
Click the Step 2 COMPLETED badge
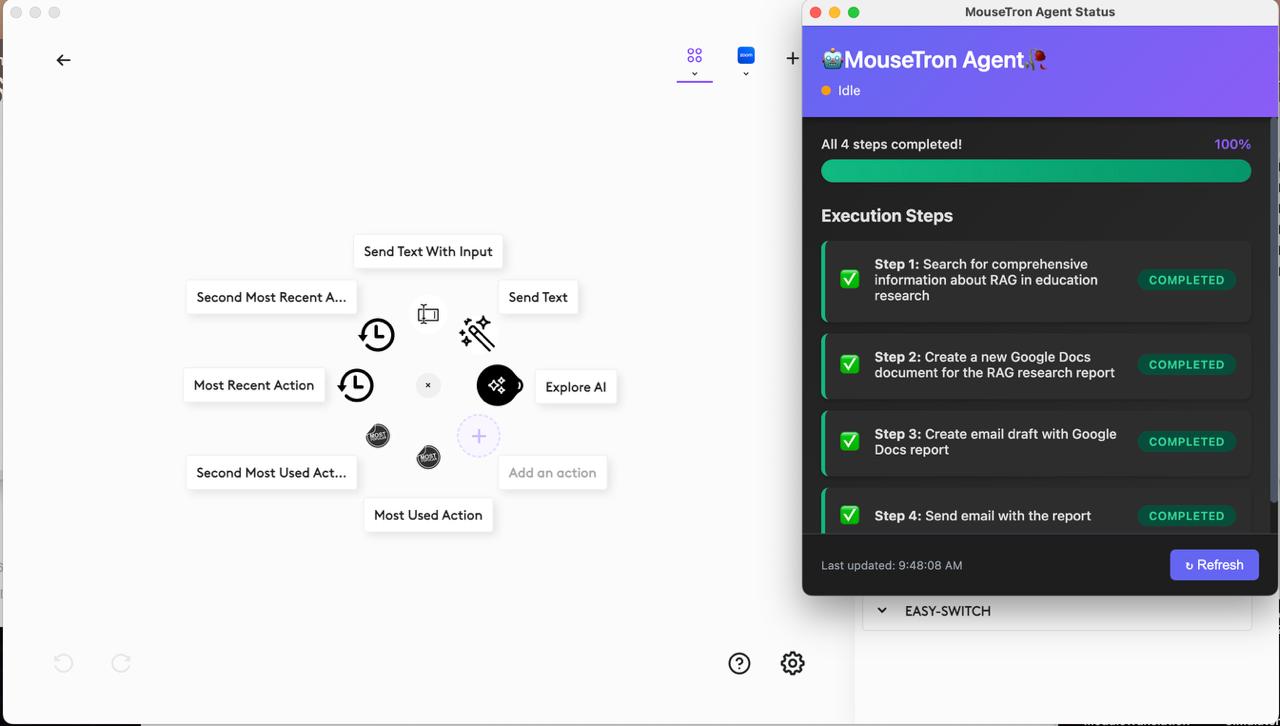point(1186,365)
